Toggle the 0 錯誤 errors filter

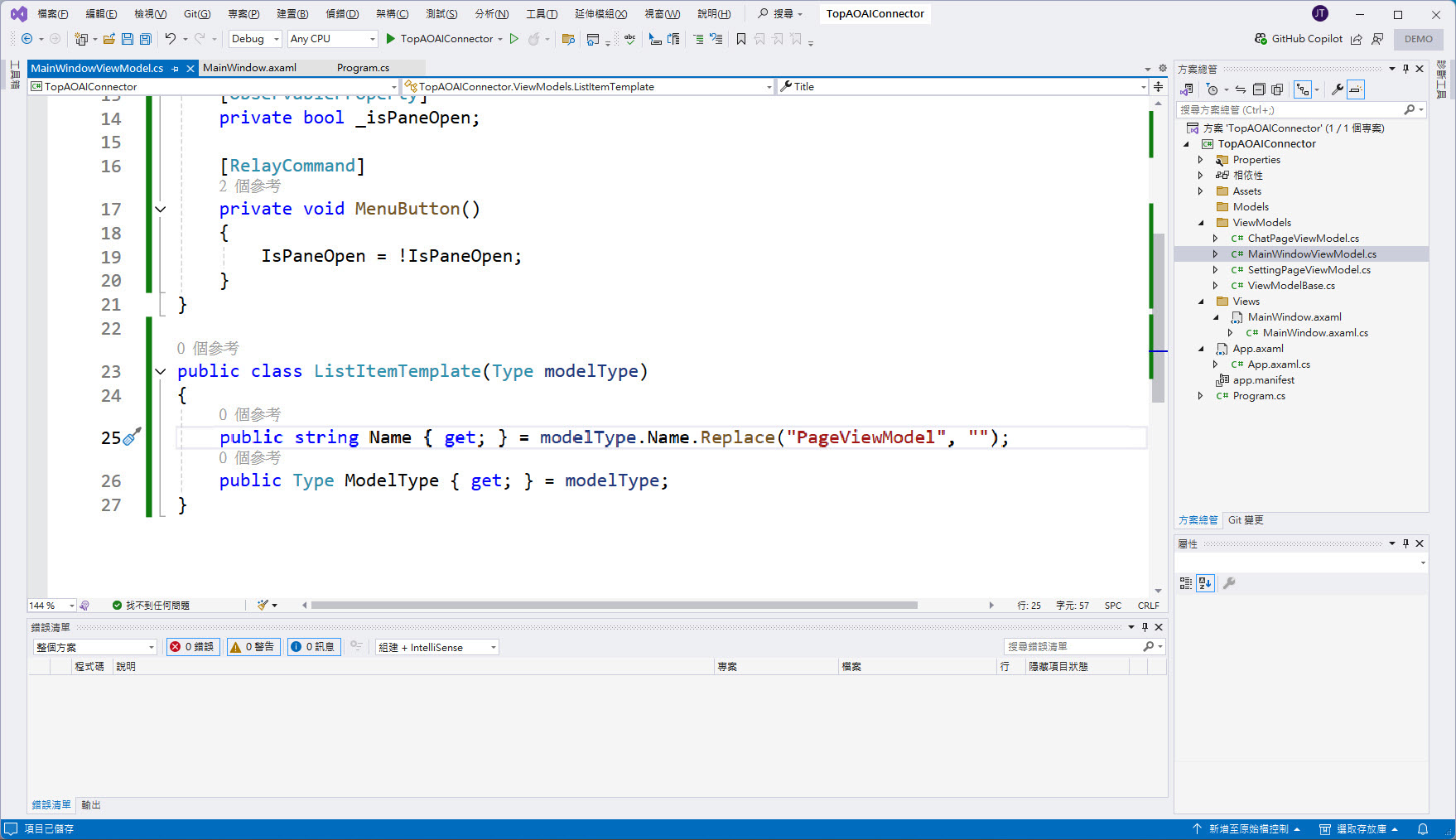(193, 647)
